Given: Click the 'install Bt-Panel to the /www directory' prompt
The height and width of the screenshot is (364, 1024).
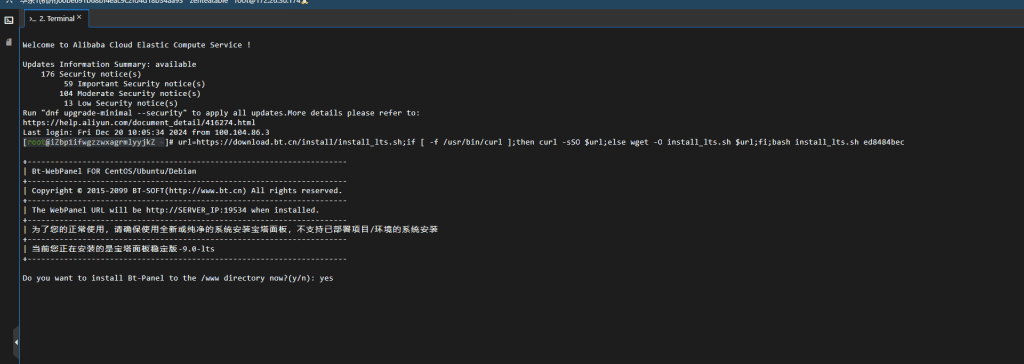Looking at the screenshot, I should pyautogui.click(x=178, y=278).
